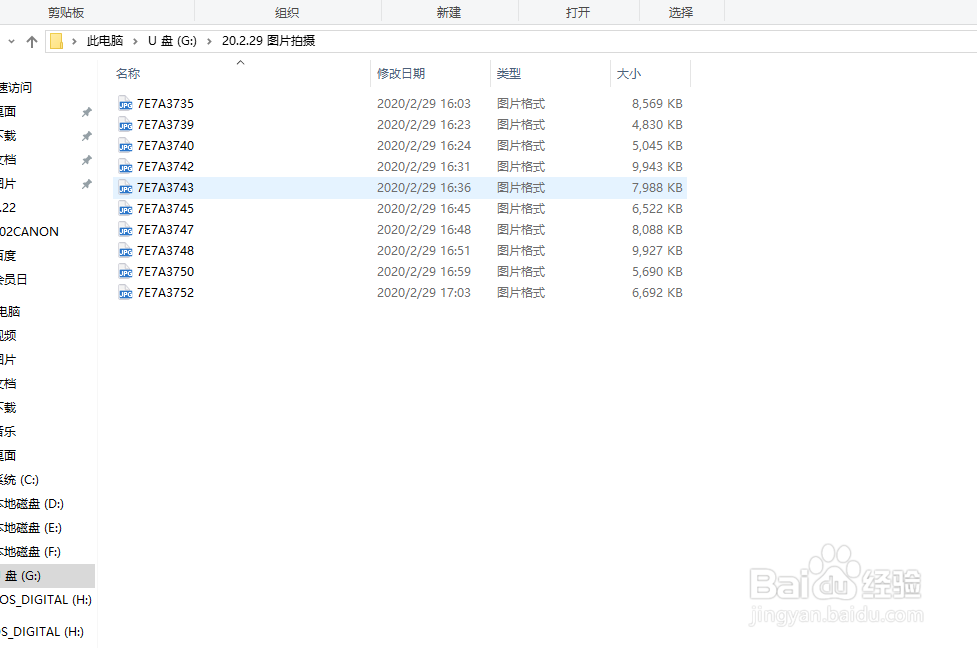
Task: Open recent locations dropdown arrow
Action: (11, 41)
